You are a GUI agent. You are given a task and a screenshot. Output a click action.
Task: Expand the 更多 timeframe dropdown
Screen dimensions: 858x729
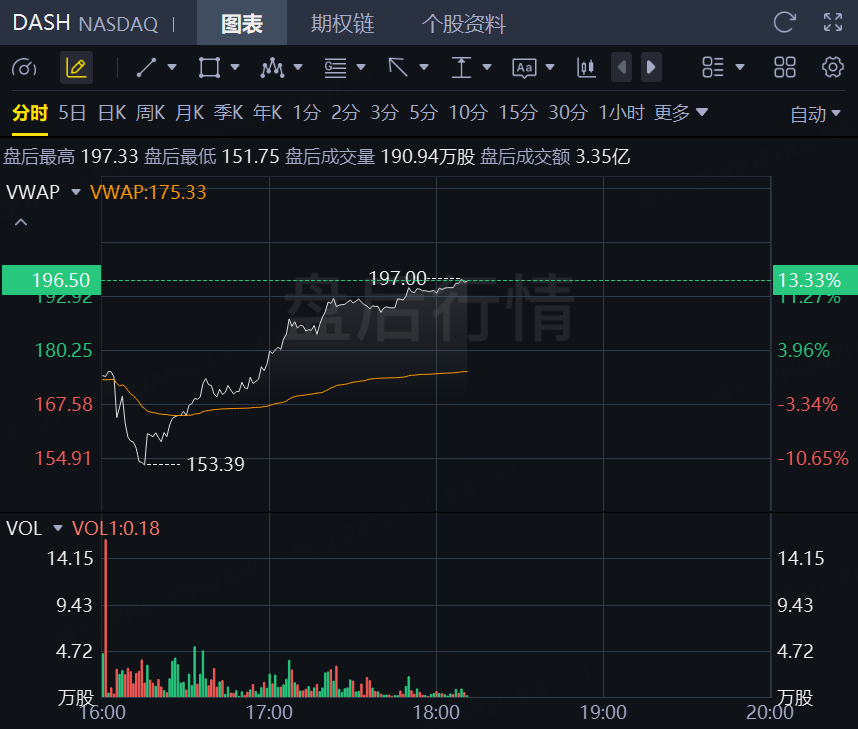pos(681,113)
